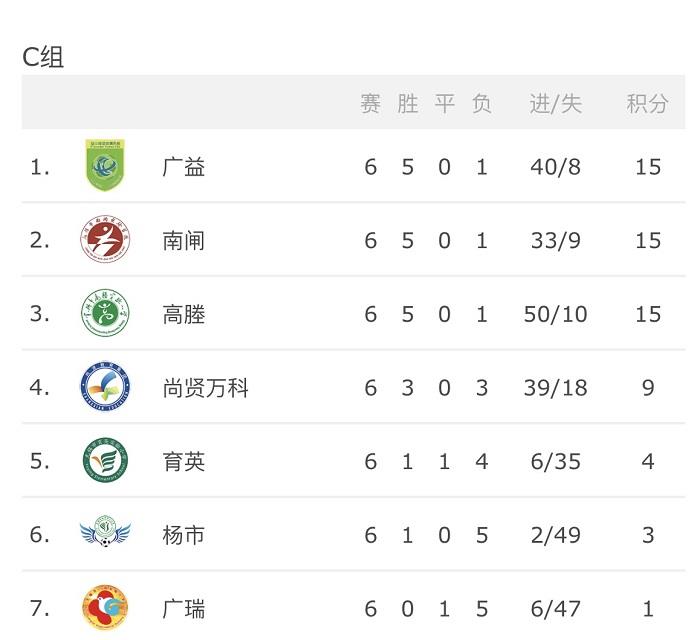Click the 育英 dark green team emblem
700x640 pixels.
coord(105,460)
